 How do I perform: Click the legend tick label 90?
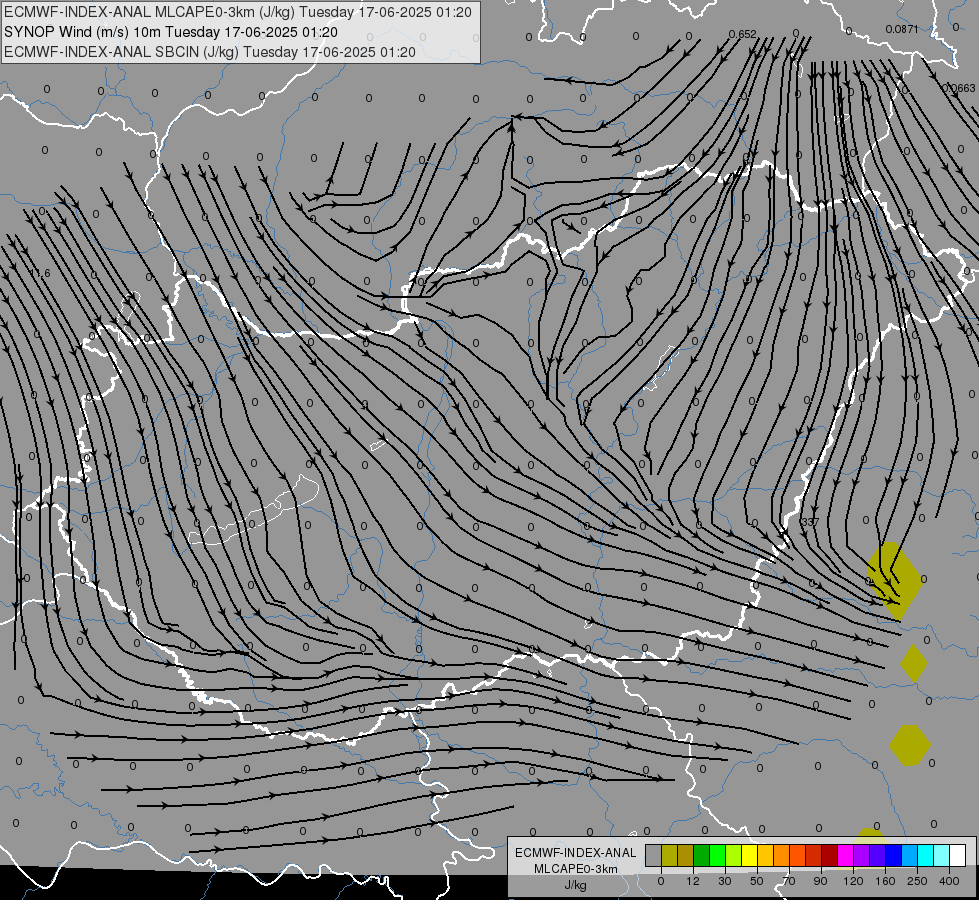[820, 881]
